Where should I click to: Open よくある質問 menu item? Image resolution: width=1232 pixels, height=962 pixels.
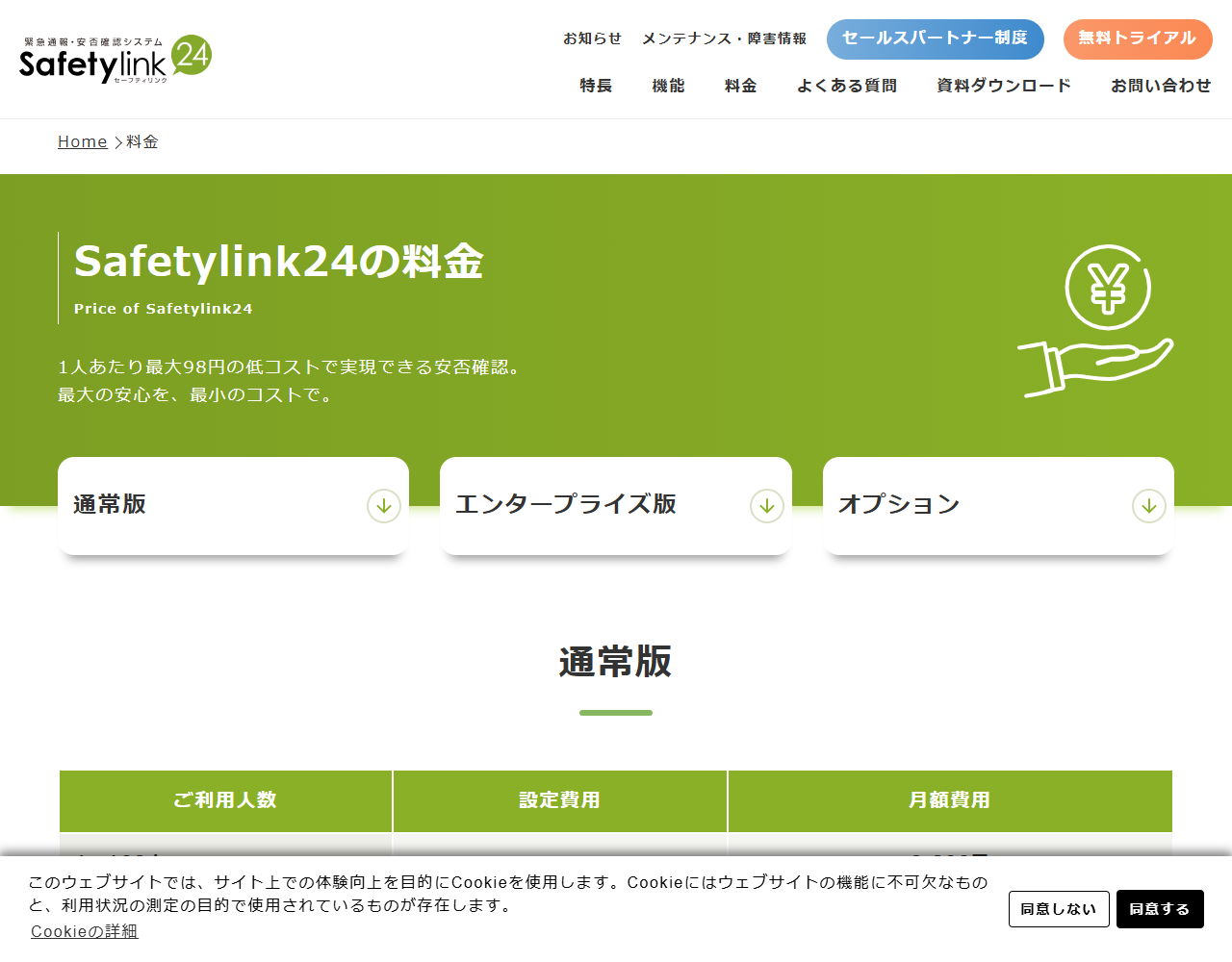coord(847,86)
